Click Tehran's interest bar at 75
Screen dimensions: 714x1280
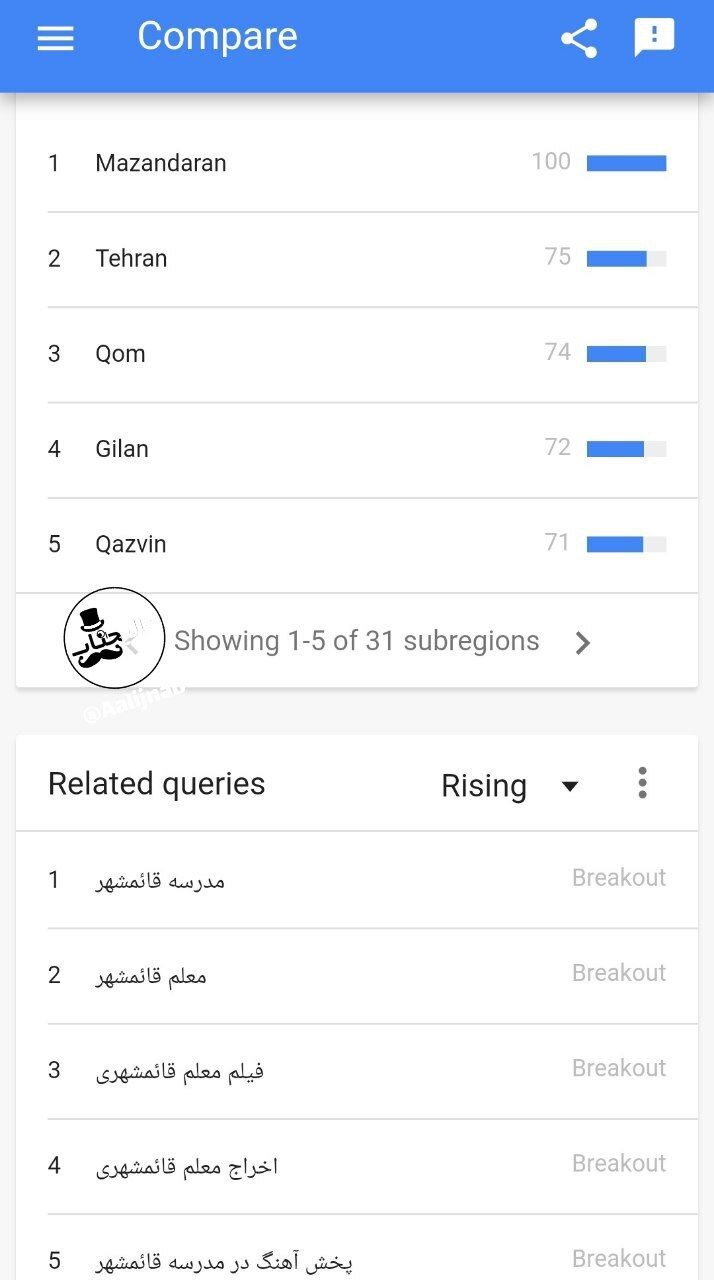point(626,259)
